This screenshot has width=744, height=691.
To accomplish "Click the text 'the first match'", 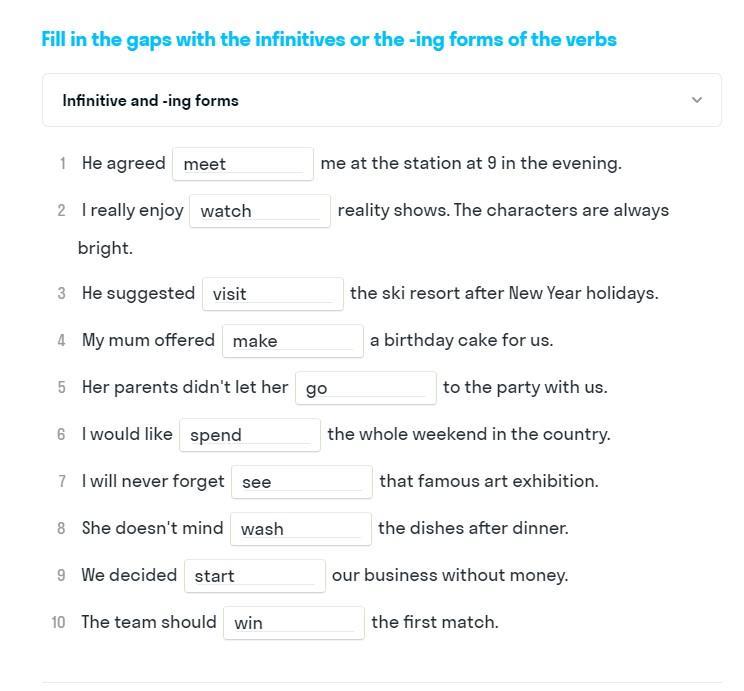I will point(435,622).
